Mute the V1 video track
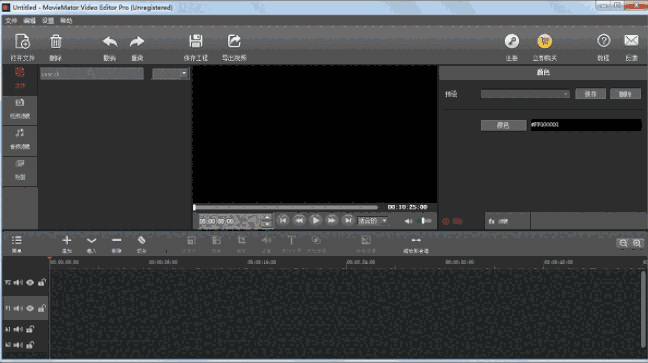This screenshot has height=363, width=648. (18, 308)
